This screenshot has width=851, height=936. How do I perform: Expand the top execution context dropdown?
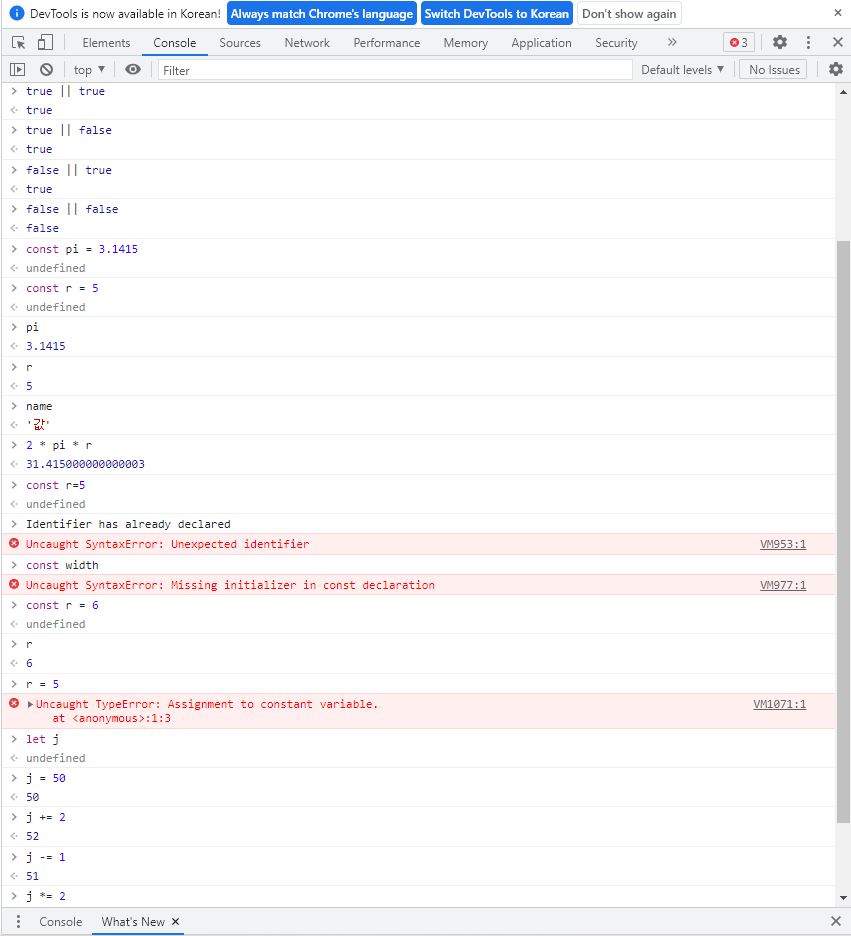coord(88,69)
